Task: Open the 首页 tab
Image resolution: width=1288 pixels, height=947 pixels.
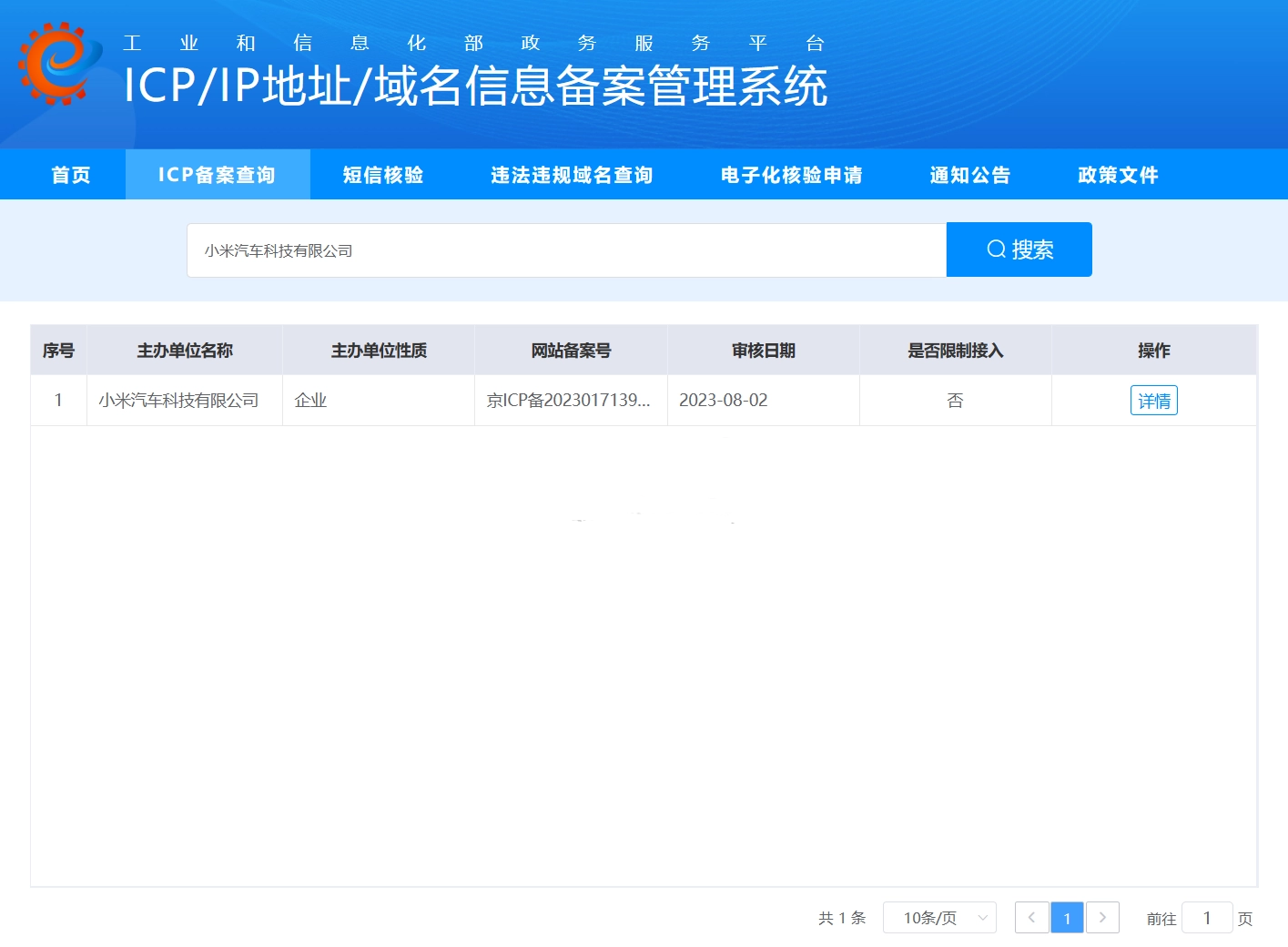Action: click(x=71, y=175)
